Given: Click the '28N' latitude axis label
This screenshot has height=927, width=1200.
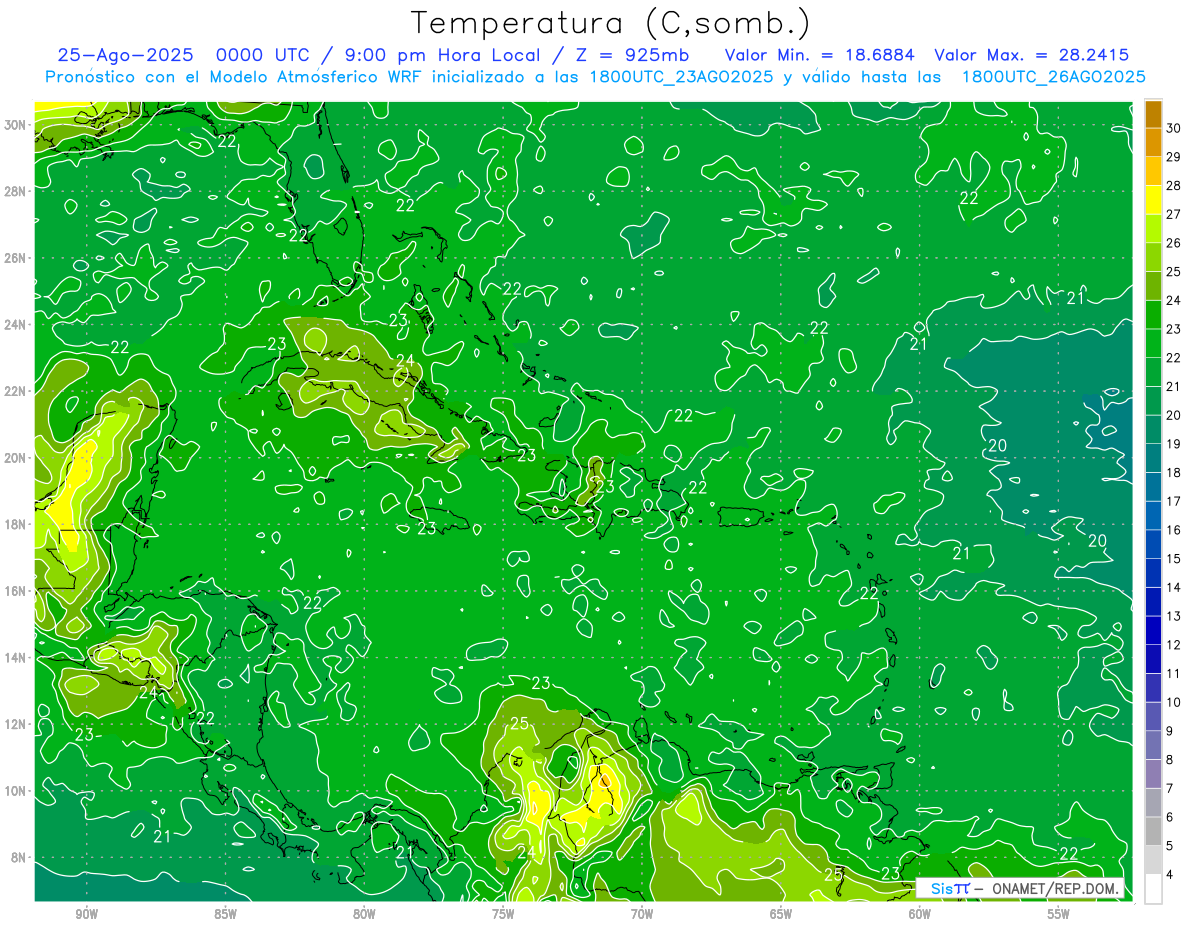Looking at the screenshot, I should pyautogui.click(x=15, y=191).
